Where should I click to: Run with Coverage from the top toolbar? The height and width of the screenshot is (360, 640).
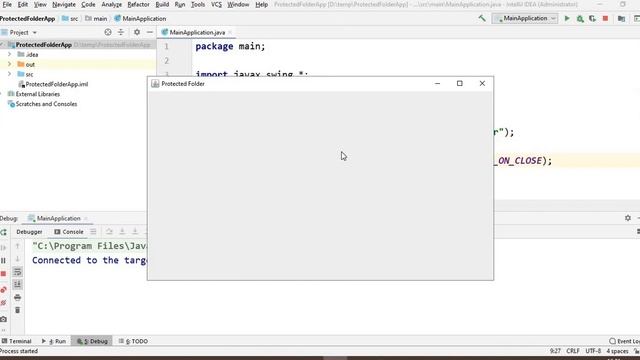[x=592, y=18]
